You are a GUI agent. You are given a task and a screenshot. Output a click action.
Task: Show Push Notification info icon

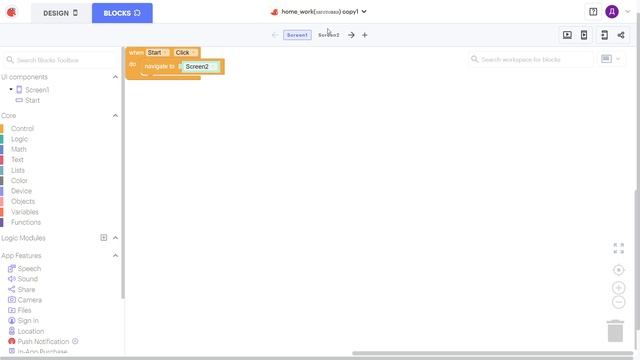75,341
